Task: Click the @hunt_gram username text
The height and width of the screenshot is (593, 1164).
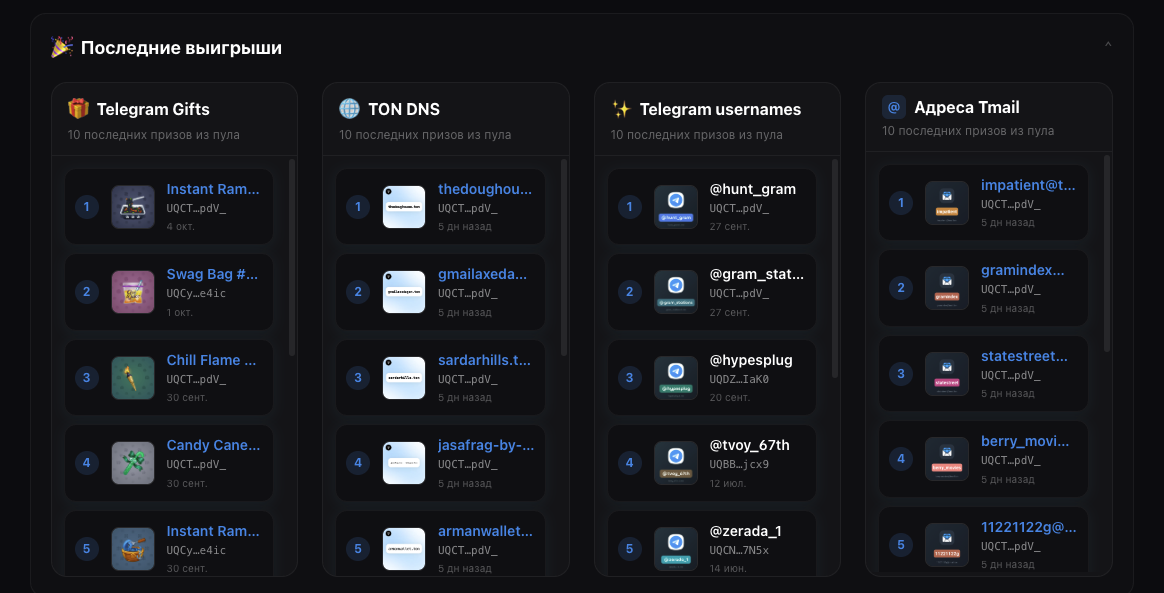Action: [x=753, y=189]
